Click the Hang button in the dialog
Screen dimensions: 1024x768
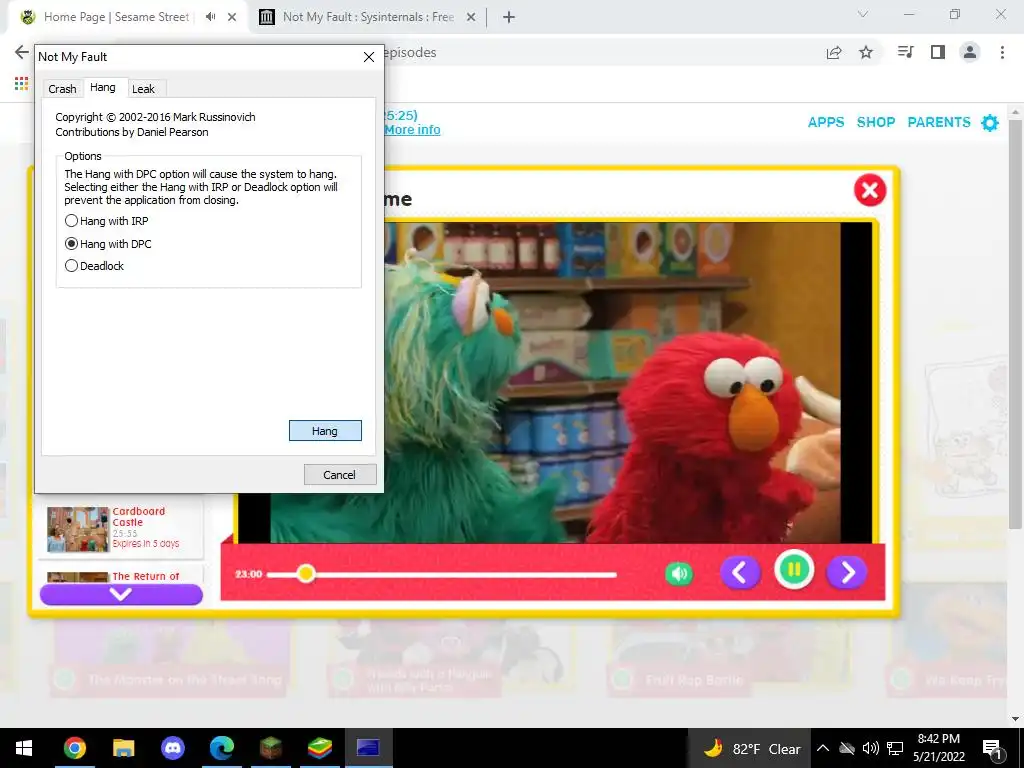click(x=325, y=431)
